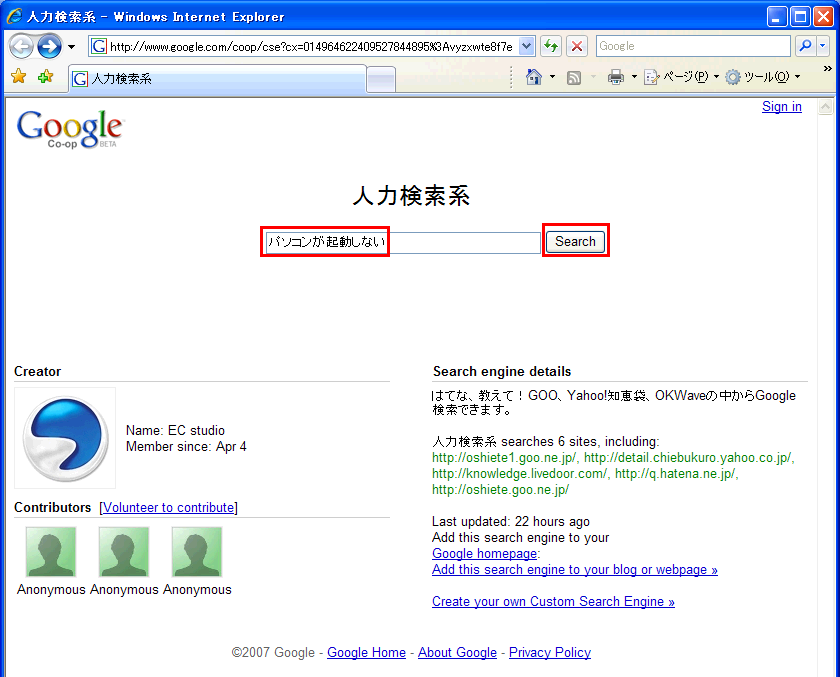Expand the Print options dropdown arrow

tap(634, 77)
